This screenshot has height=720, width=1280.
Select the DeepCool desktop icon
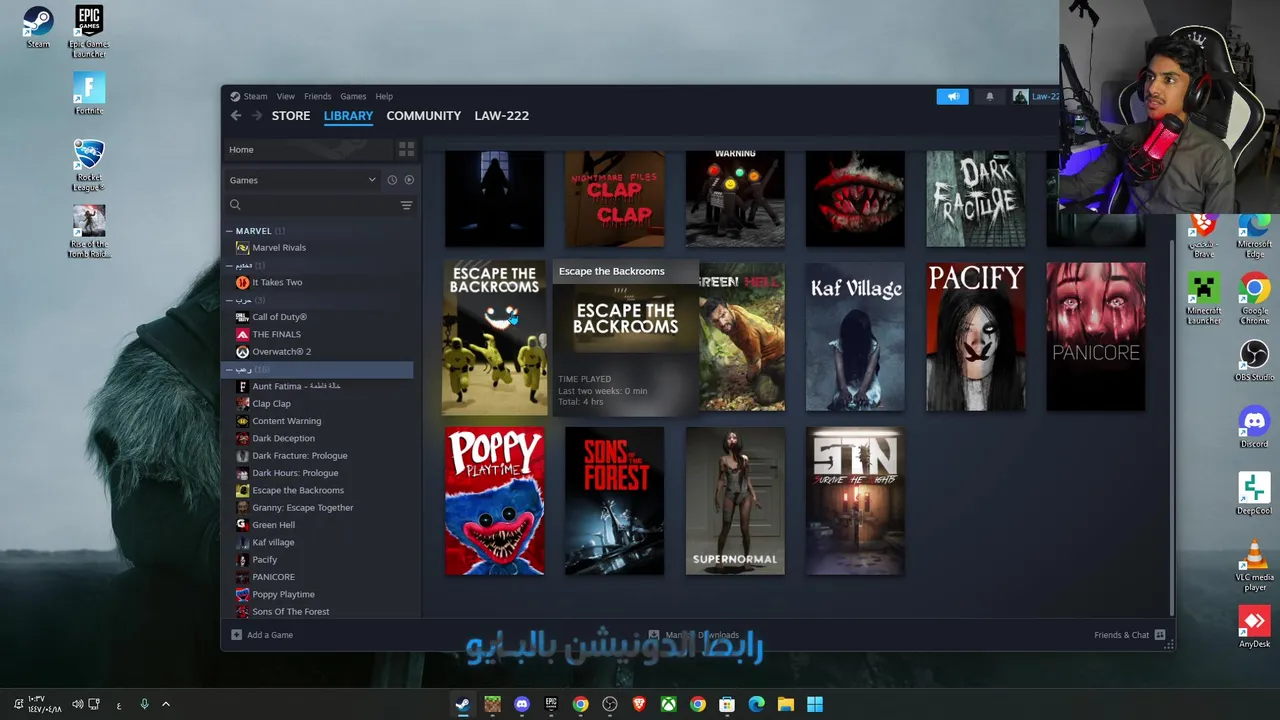(1254, 494)
